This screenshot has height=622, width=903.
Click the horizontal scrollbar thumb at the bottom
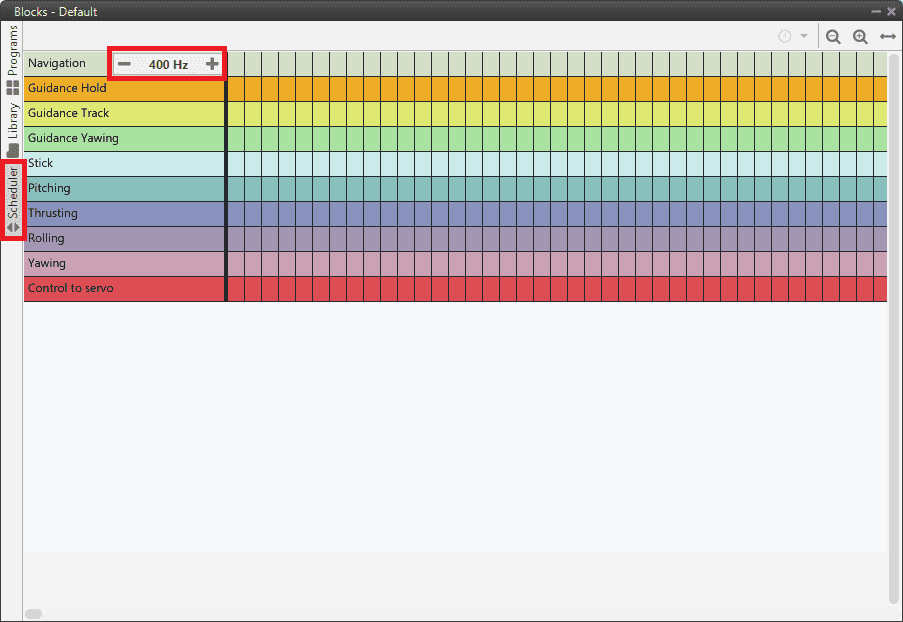tap(33, 614)
